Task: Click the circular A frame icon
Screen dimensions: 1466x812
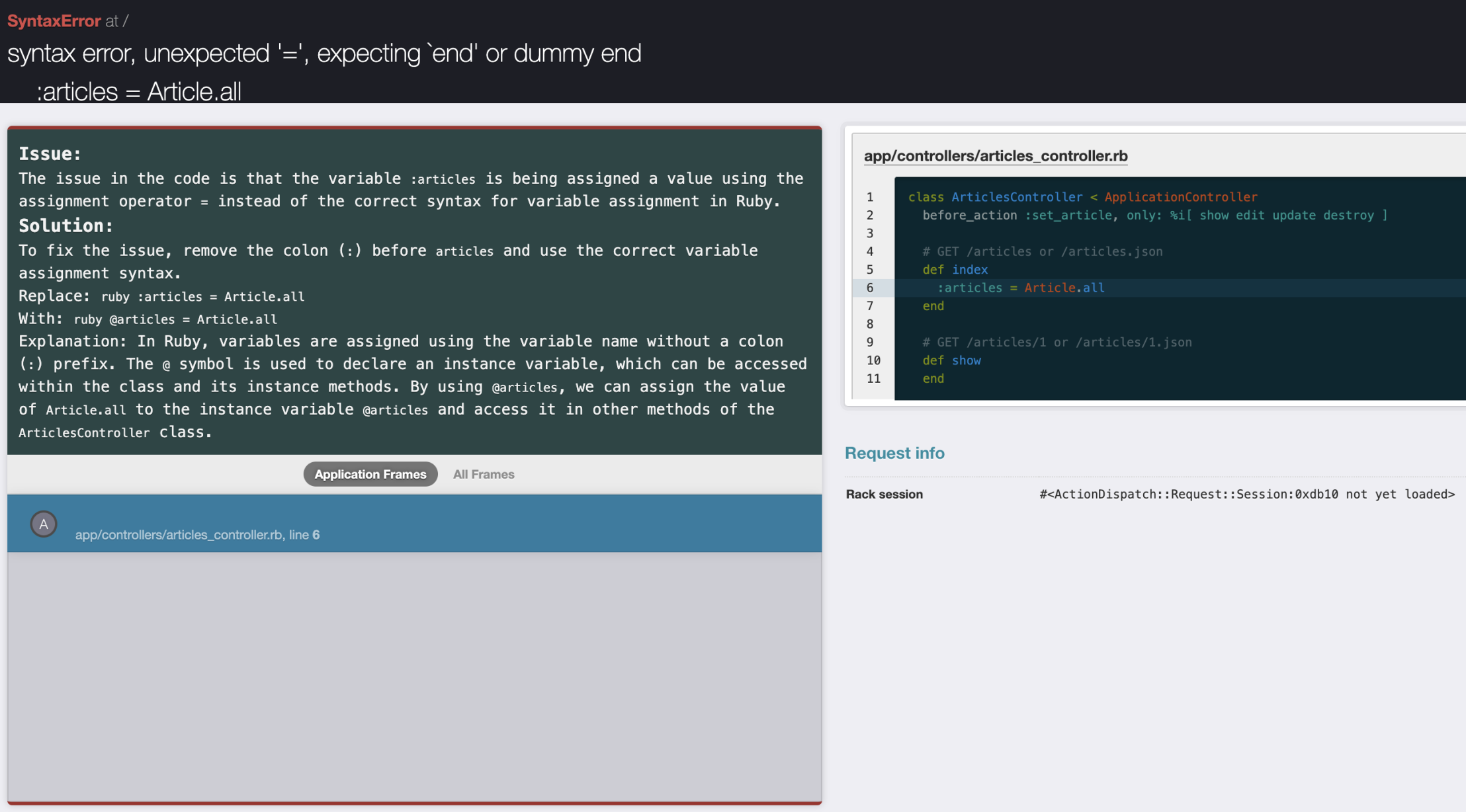Action: point(44,524)
